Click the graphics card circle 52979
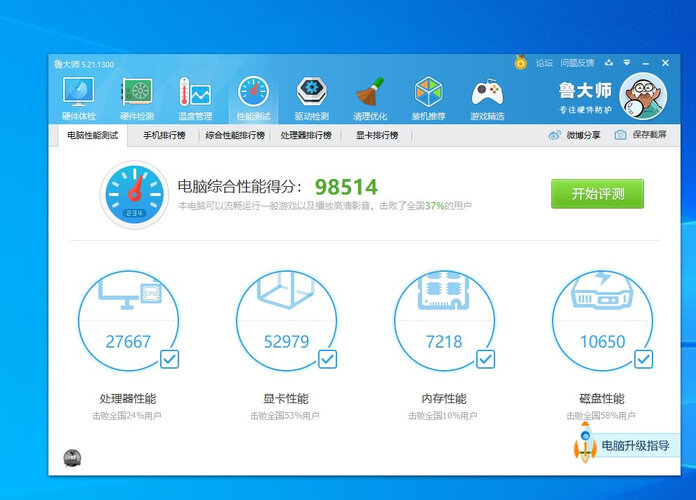The height and width of the screenshot is (500, 696). click(286, 321)
